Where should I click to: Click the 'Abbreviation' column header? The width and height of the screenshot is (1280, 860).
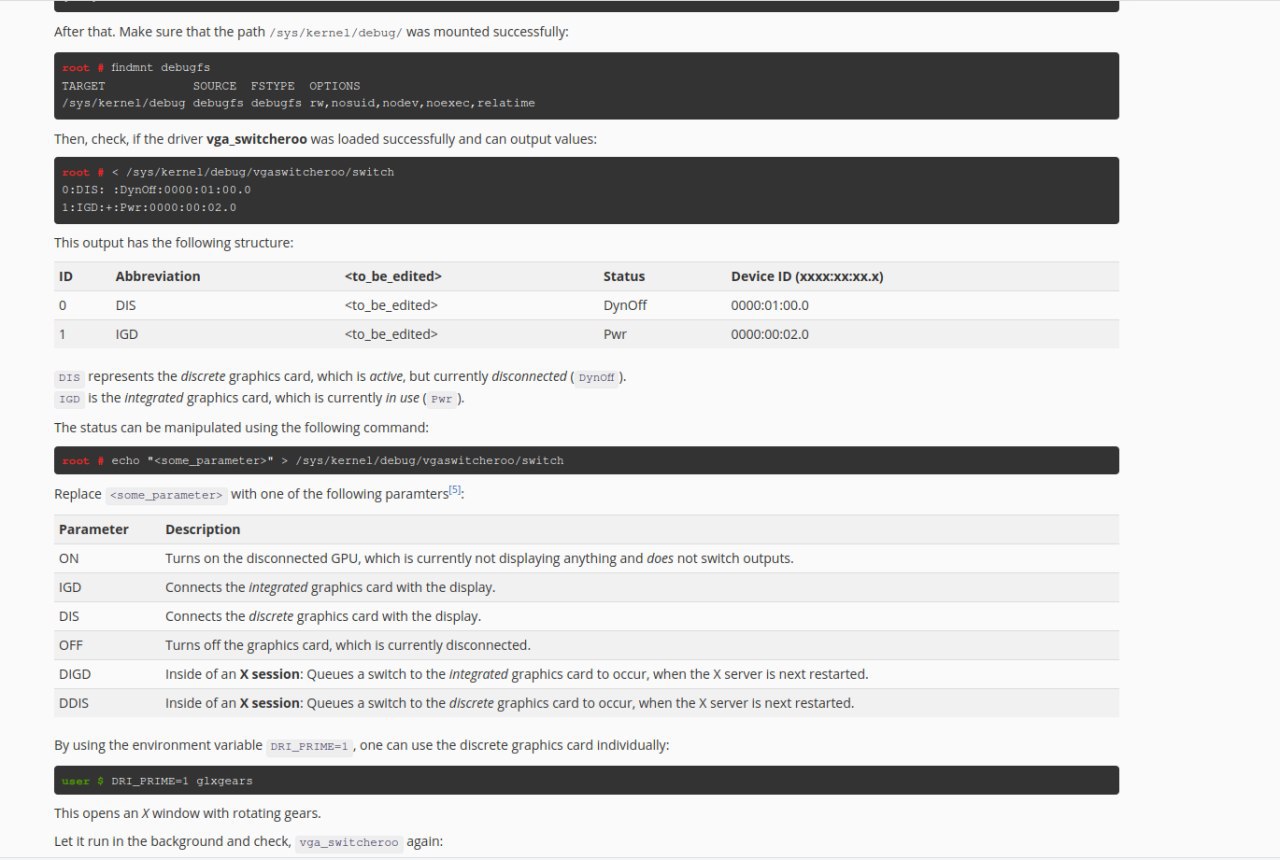coord(158,276)
